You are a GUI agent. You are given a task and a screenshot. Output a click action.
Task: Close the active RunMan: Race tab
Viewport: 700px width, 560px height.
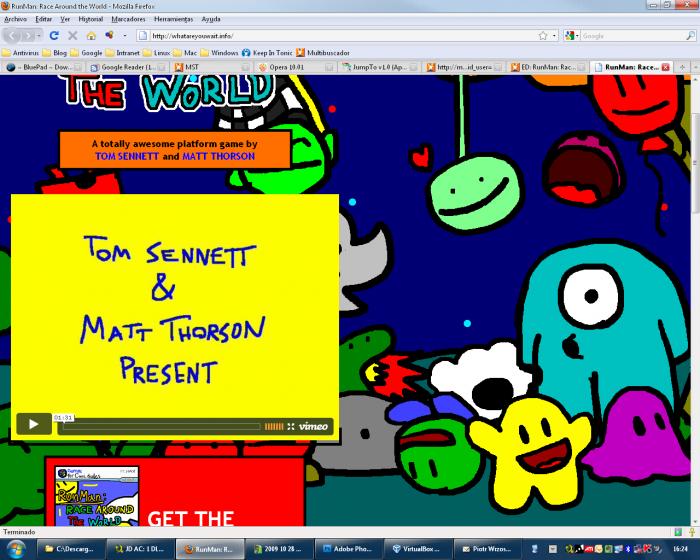(666, 67)
